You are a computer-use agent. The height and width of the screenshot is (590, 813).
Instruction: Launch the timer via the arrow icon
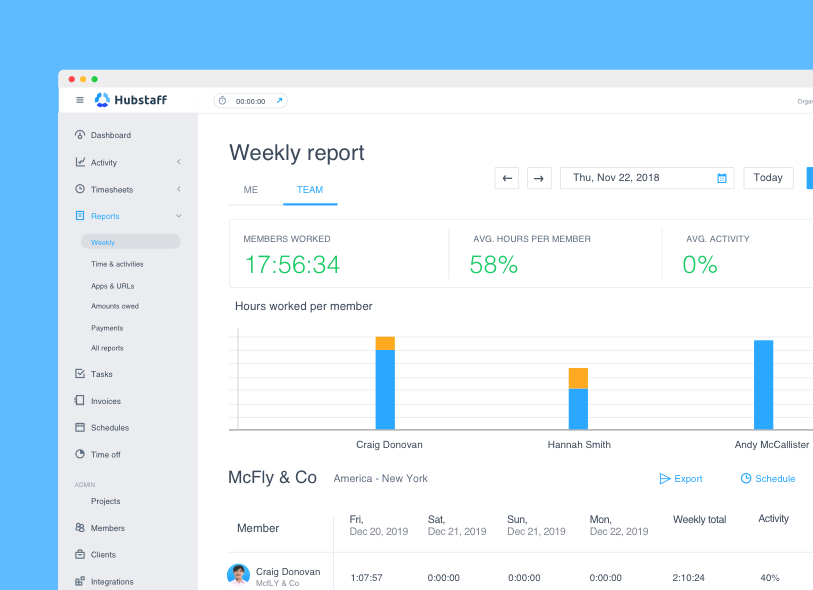click(x=279, y=100)
